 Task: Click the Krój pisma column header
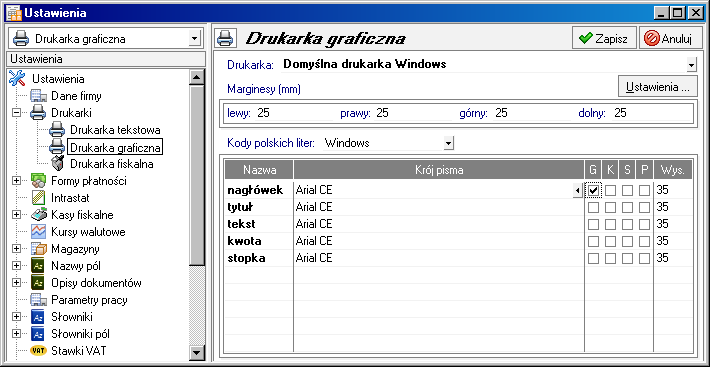pyautogui.click(x=439, y=170)
